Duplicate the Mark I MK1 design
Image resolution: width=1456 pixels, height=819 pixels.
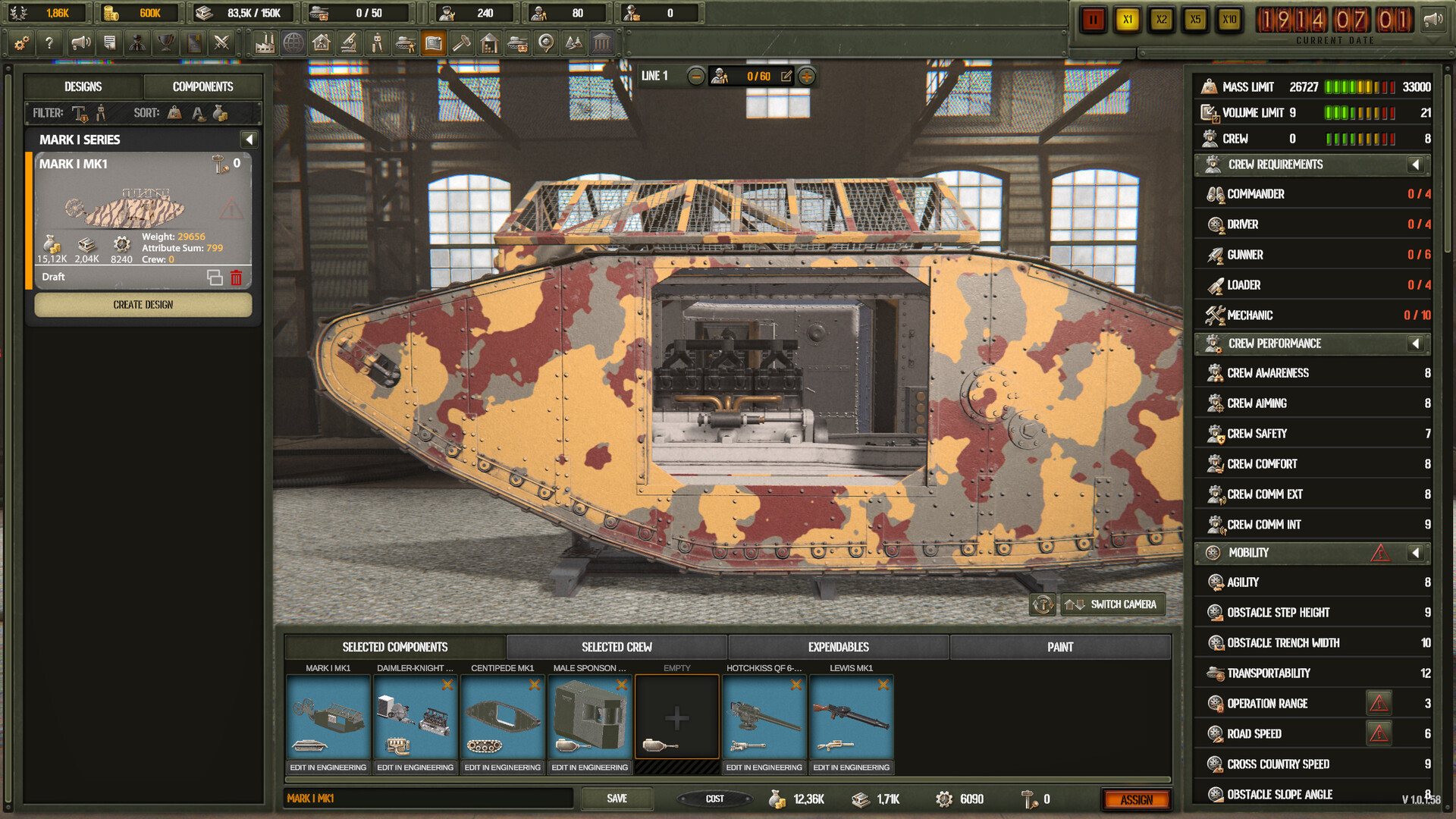[216, 278]
